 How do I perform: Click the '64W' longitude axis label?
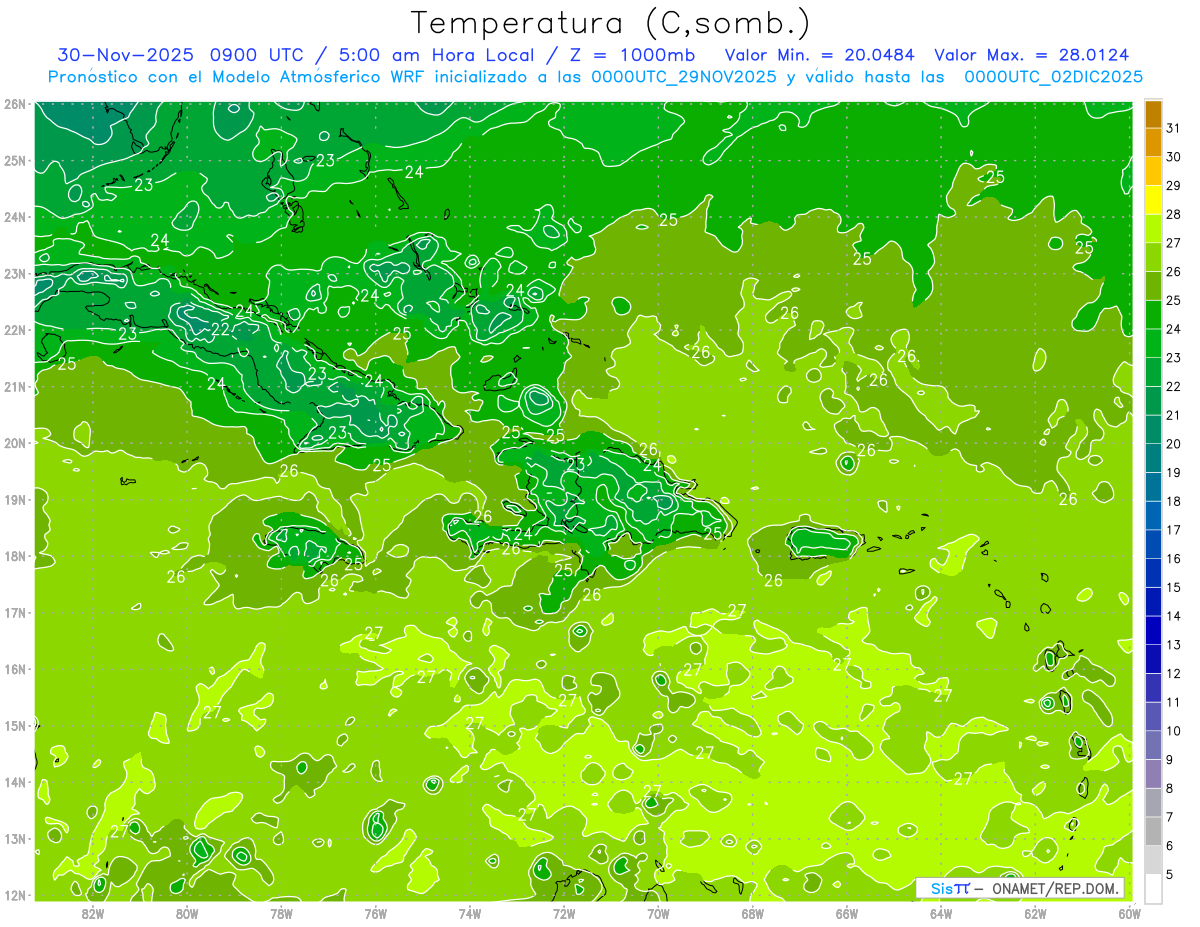coord(941,913)
